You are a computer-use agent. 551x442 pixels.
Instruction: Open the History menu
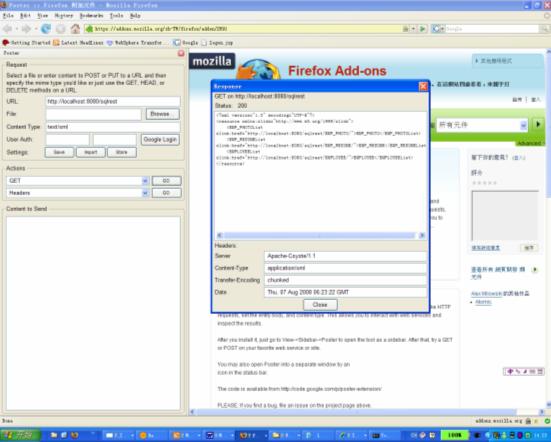pyautogui.click(x=64, y=15)
